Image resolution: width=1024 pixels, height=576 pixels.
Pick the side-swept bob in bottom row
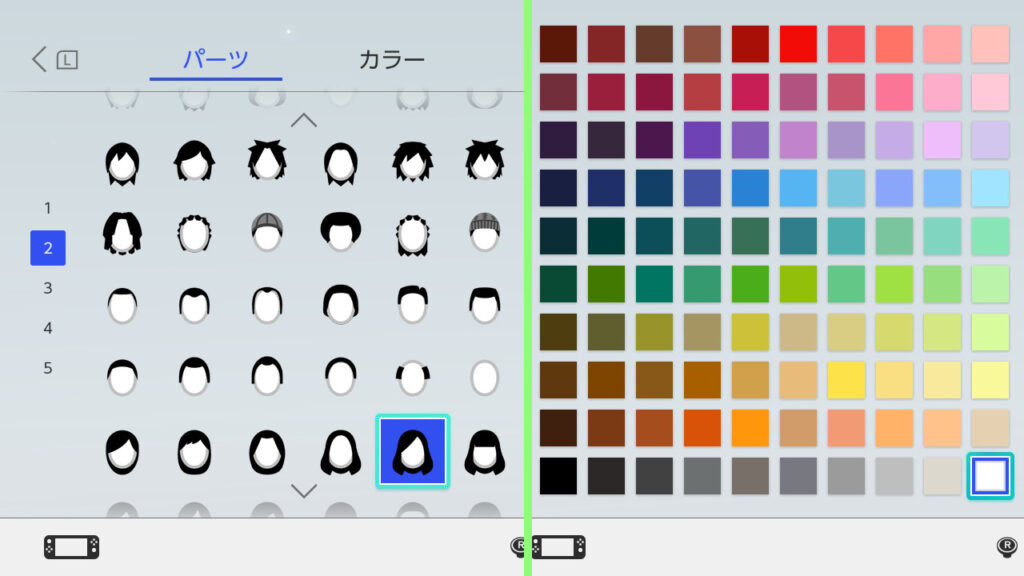click(x=122, y=452)
